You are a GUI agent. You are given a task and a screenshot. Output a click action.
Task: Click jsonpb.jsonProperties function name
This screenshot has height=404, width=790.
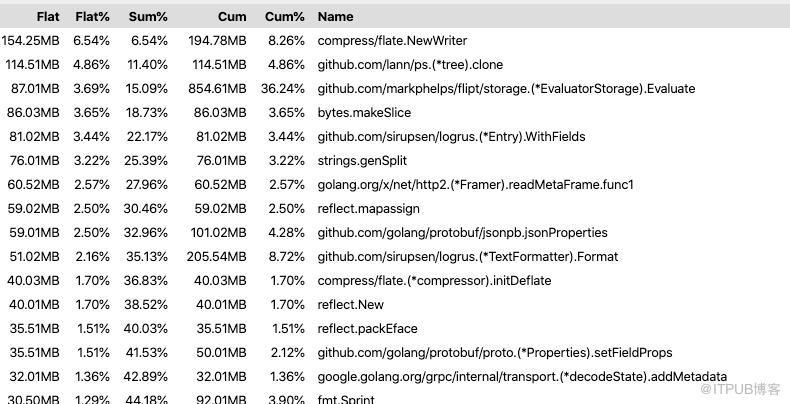pyautogui.click(x=463, y=233)
